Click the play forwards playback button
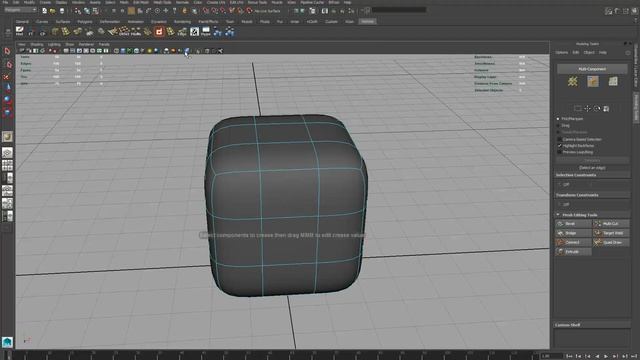The width and height of the screenshot is (640, 360). pyautogui.click(x=606, y=356)
